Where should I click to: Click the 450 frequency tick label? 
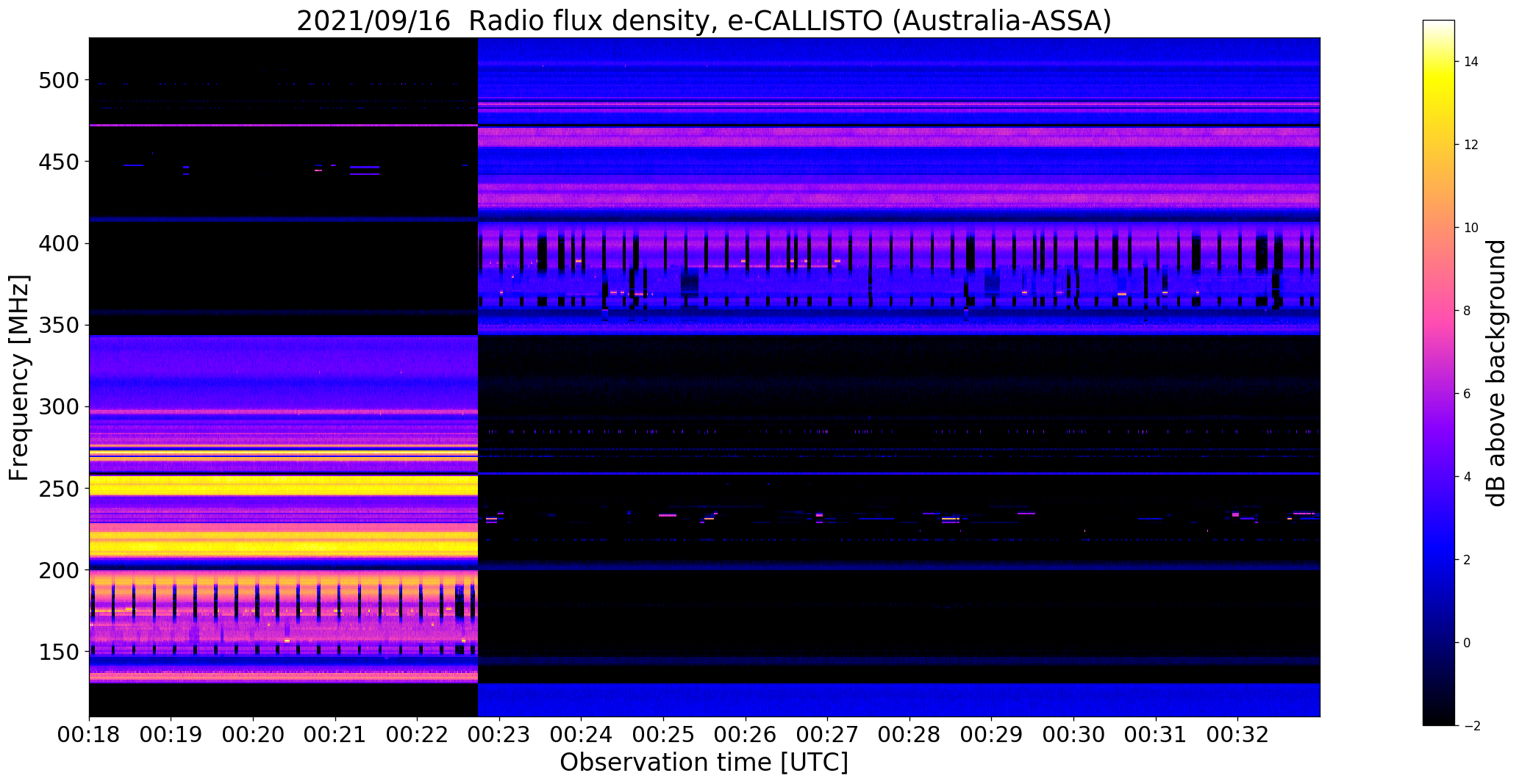coord(57,162)
